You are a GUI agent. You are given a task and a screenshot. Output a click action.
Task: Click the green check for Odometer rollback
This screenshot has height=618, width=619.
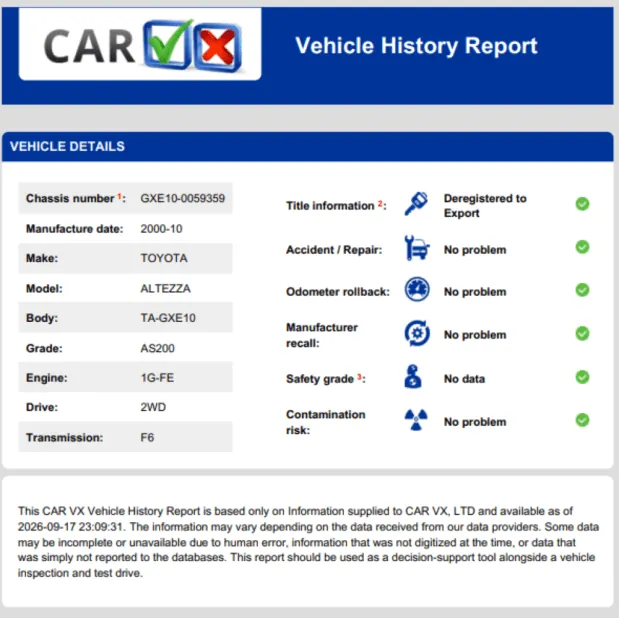(x=582, y=290)
